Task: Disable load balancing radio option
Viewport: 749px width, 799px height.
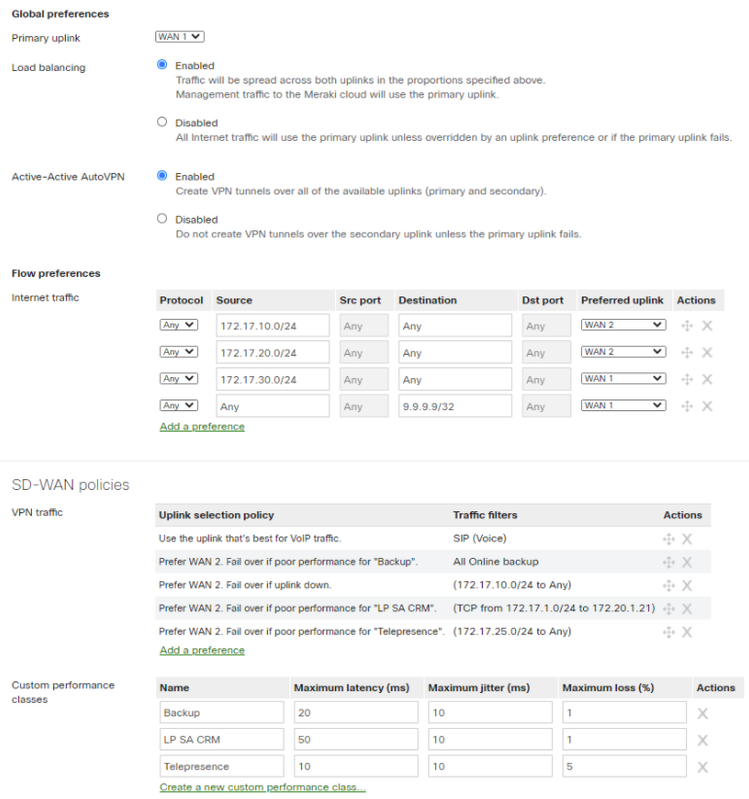Action: [x=162, y=122]
